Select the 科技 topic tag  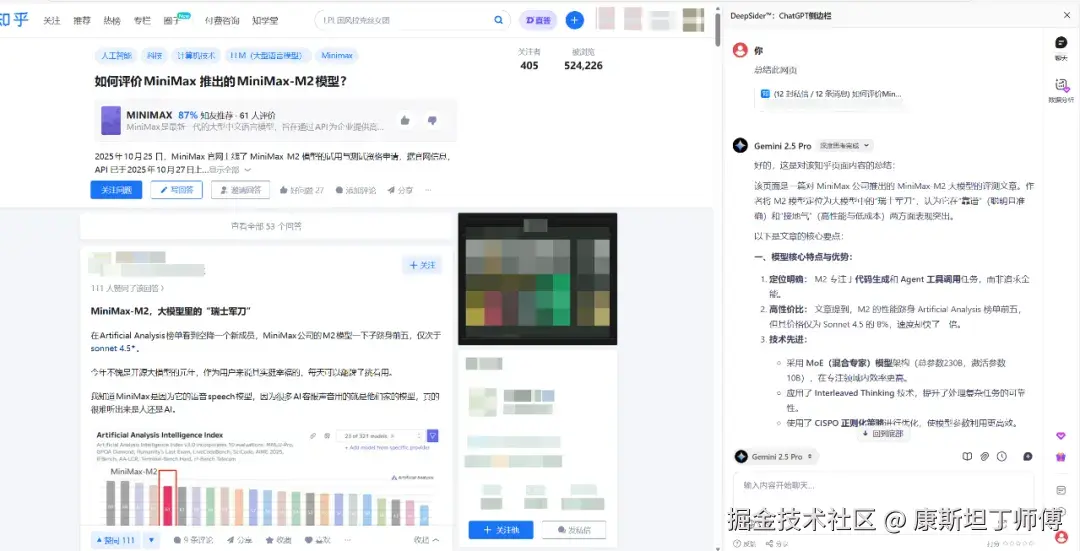[154, 55]
